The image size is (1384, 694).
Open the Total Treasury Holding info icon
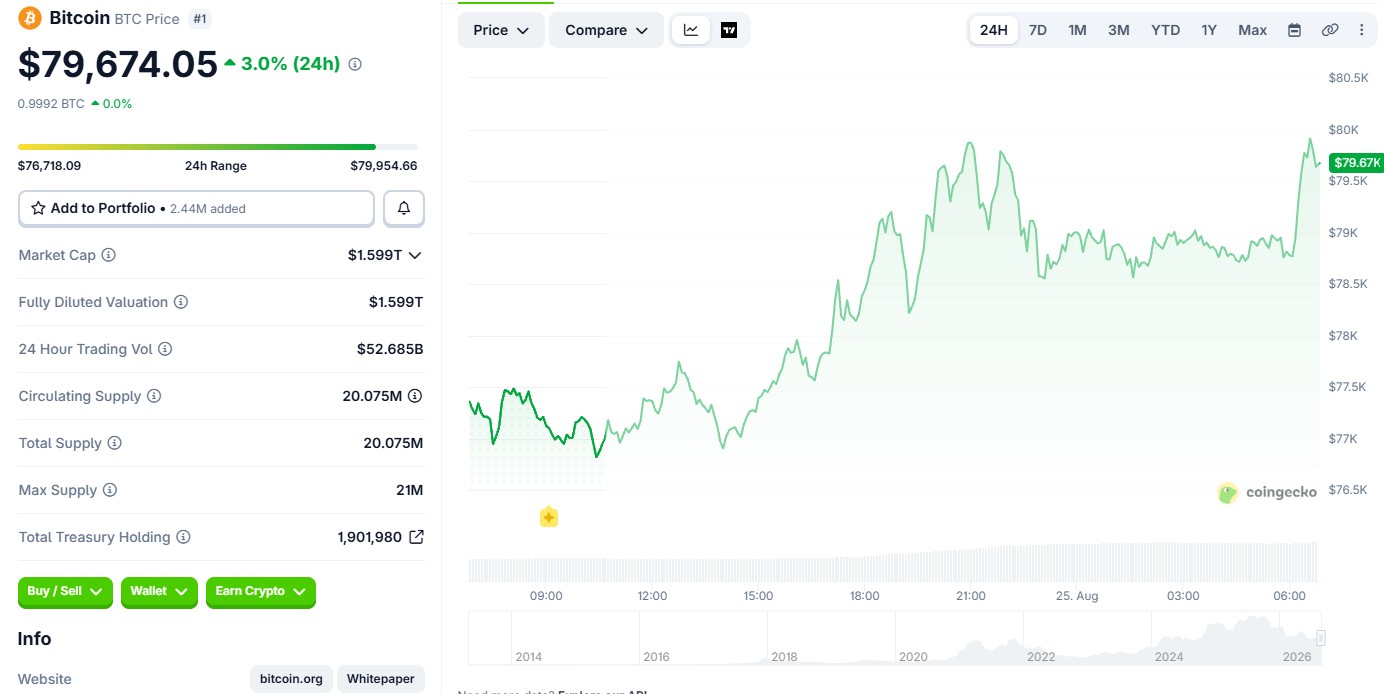click(x=183, y=537)
